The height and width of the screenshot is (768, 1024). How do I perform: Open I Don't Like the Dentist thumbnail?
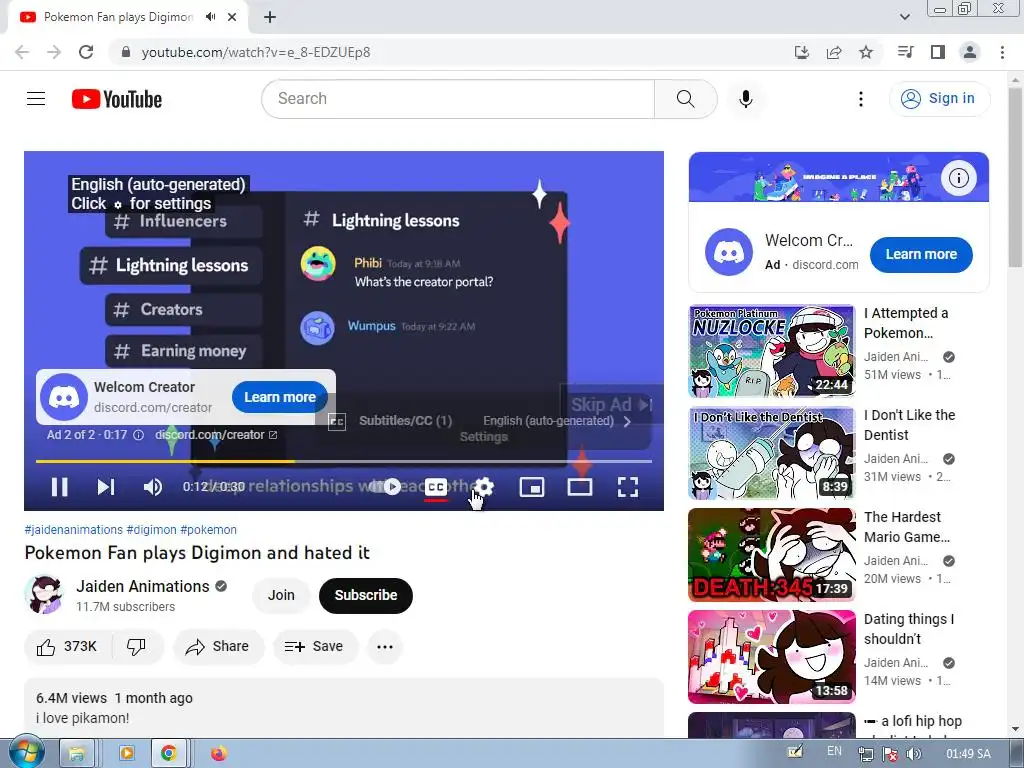point(771,453)
